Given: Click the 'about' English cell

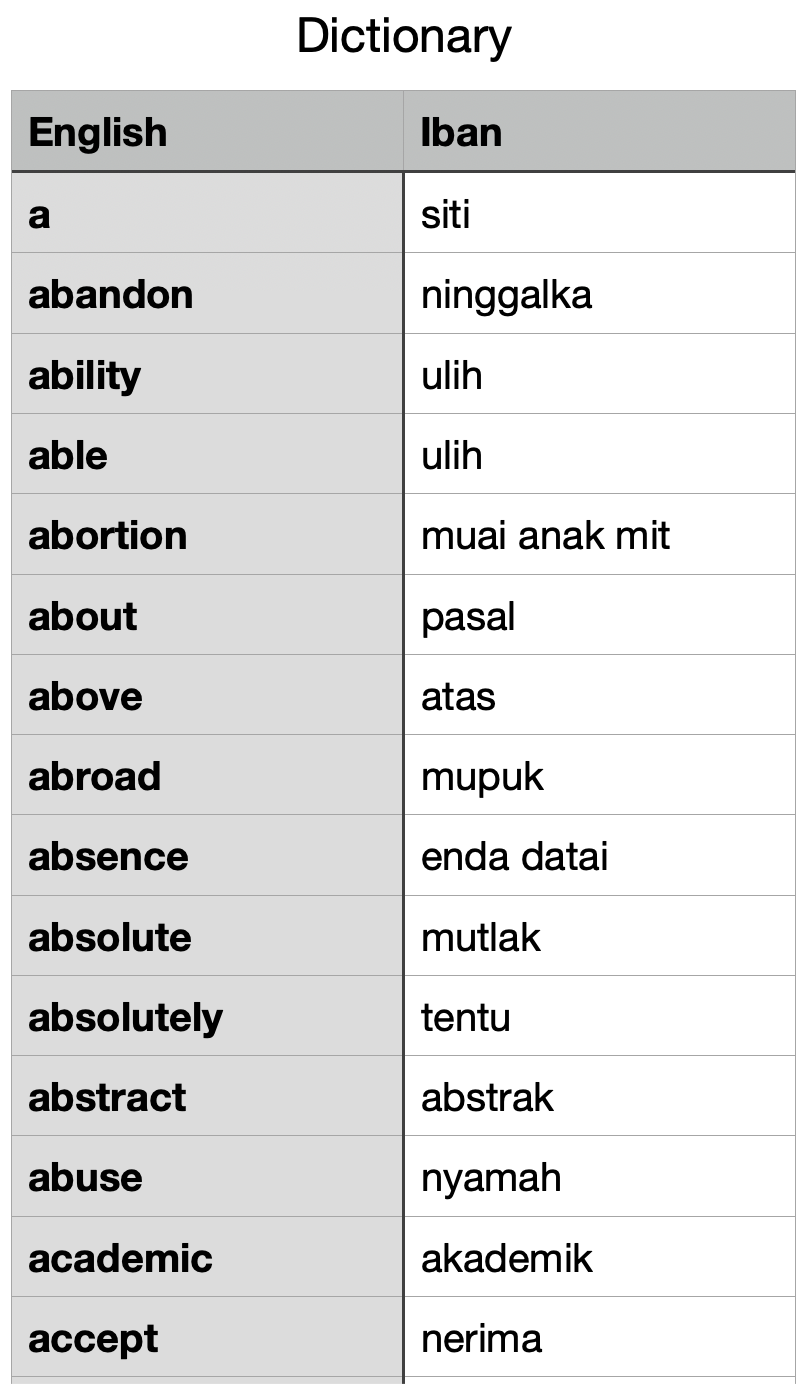Looking at the screenshot, I should 207,616.
